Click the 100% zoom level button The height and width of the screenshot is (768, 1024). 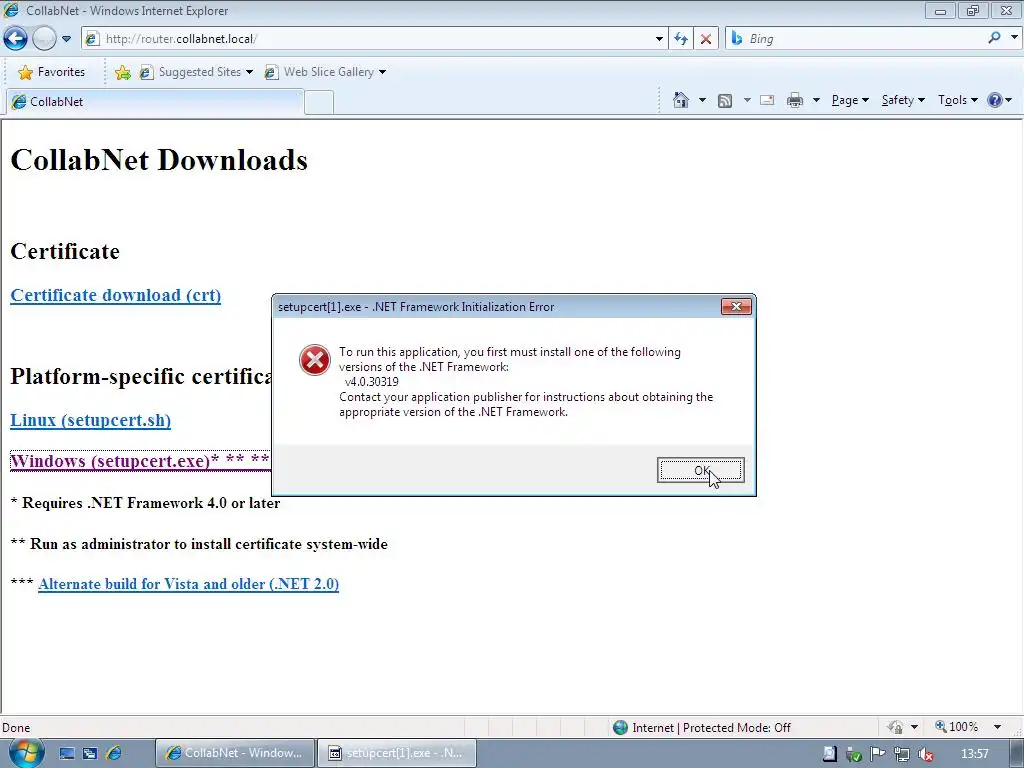pos(957,727)
